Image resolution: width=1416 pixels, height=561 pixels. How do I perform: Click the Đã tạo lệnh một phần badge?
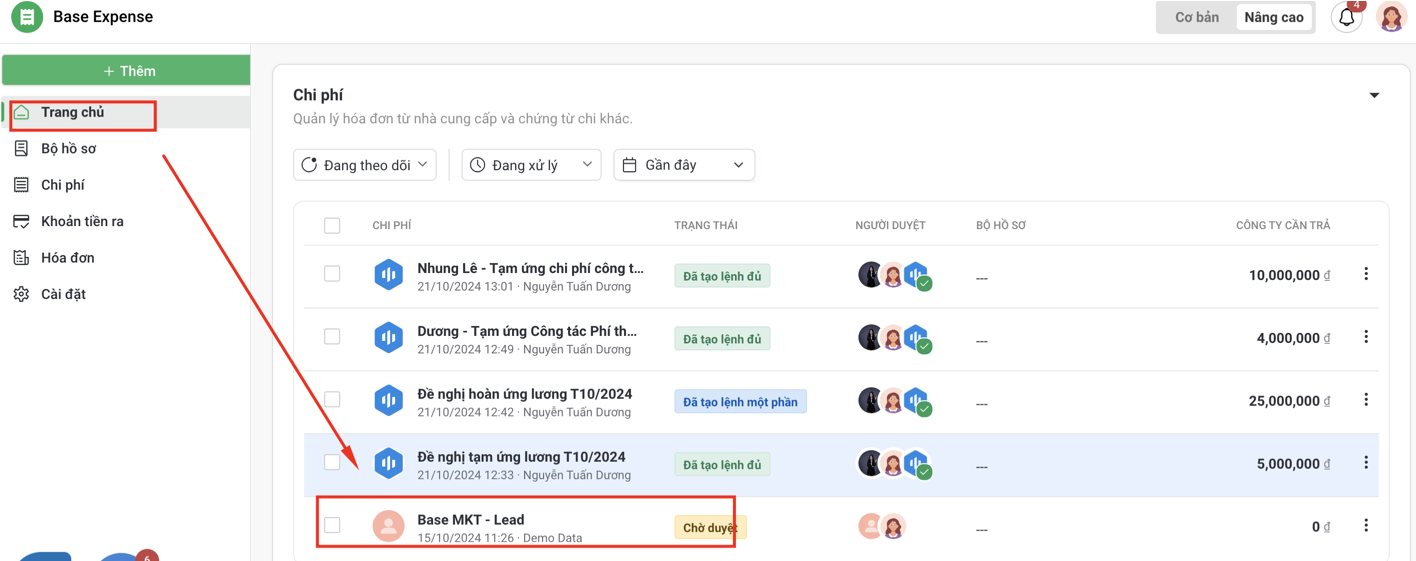pyautogui.click(x=740, y=402)
